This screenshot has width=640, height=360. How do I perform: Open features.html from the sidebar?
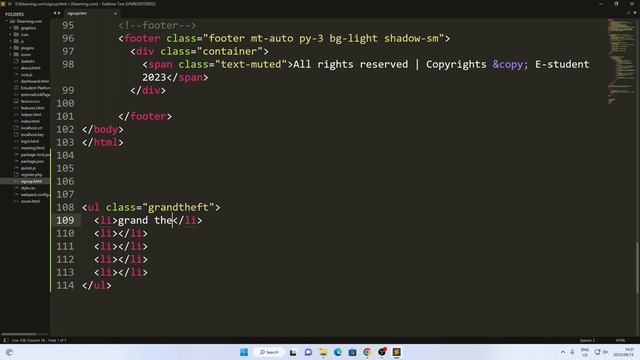tap(32, 108)
